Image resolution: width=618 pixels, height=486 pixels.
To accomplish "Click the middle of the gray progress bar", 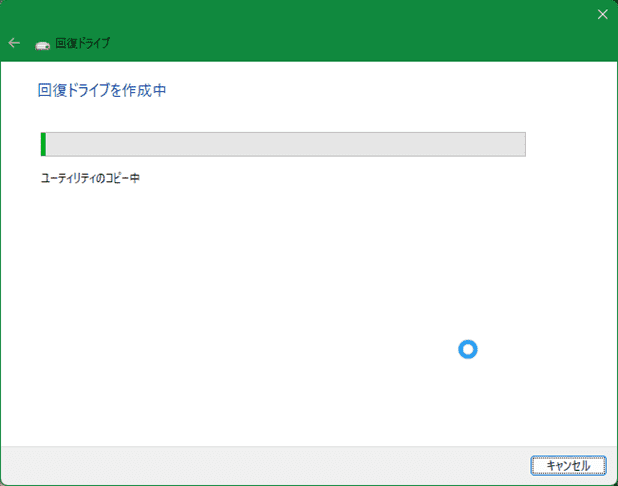I will tap(283, 144).
